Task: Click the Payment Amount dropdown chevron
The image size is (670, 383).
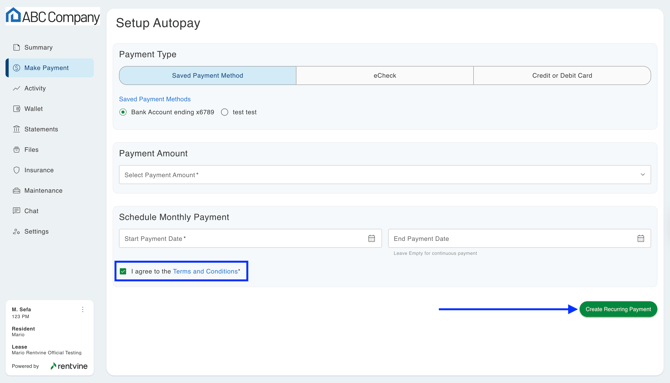Action: pos(642,174)
